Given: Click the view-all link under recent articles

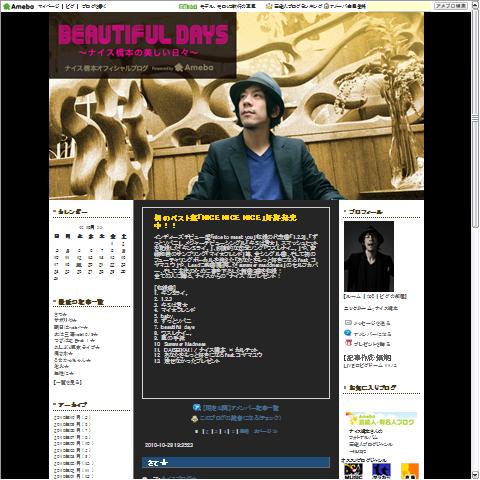Looking at the screenshot, I should click(x=67, y=382).
